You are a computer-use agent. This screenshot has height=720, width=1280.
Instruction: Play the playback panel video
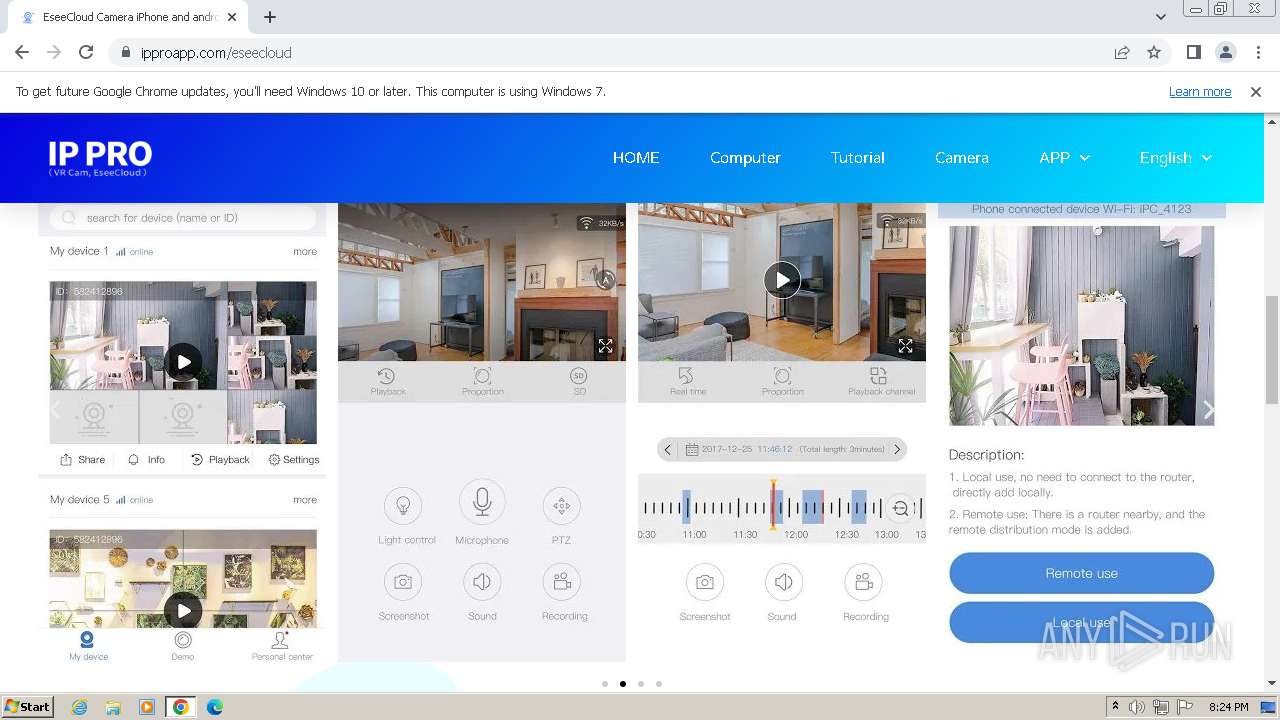click(782, 280)
